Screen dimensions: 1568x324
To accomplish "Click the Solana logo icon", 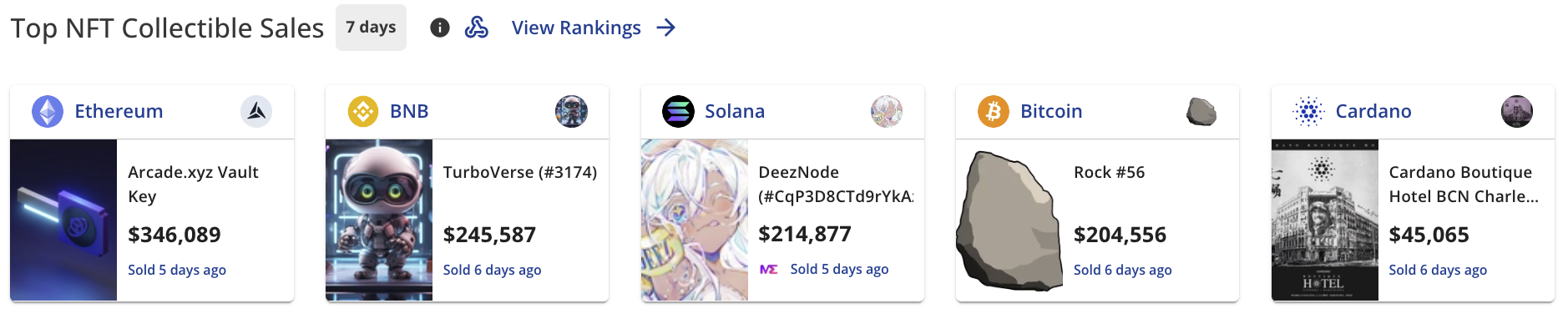I will pos(678,111).
